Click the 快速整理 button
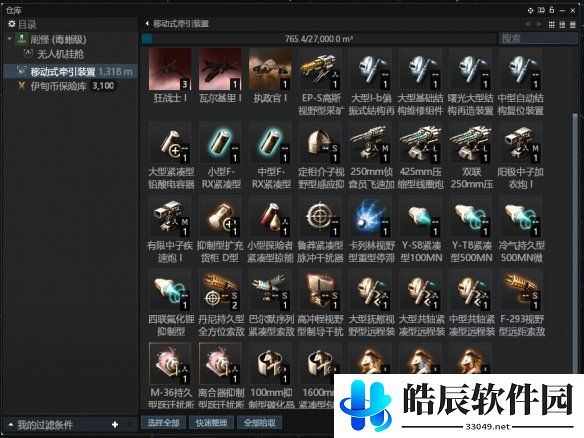 point(211,423)
